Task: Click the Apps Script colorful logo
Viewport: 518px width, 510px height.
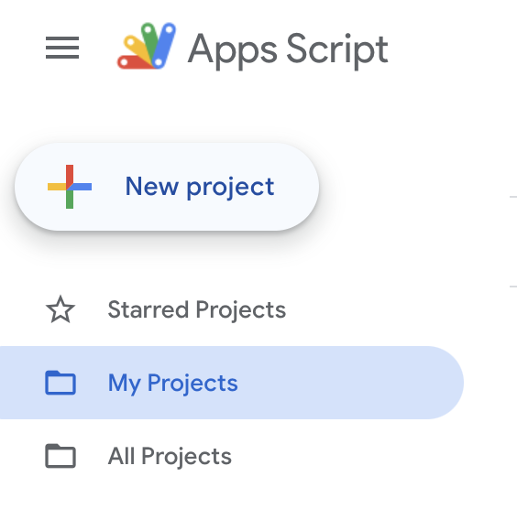Action: click(146, 46)
